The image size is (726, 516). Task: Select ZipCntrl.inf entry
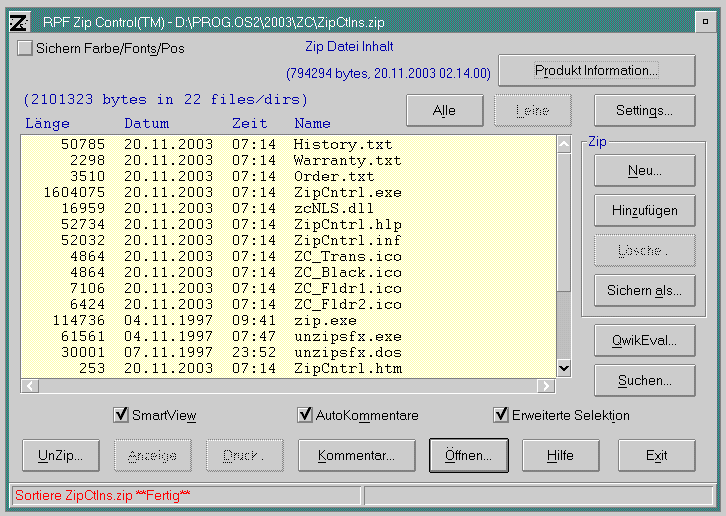point(288,240)
